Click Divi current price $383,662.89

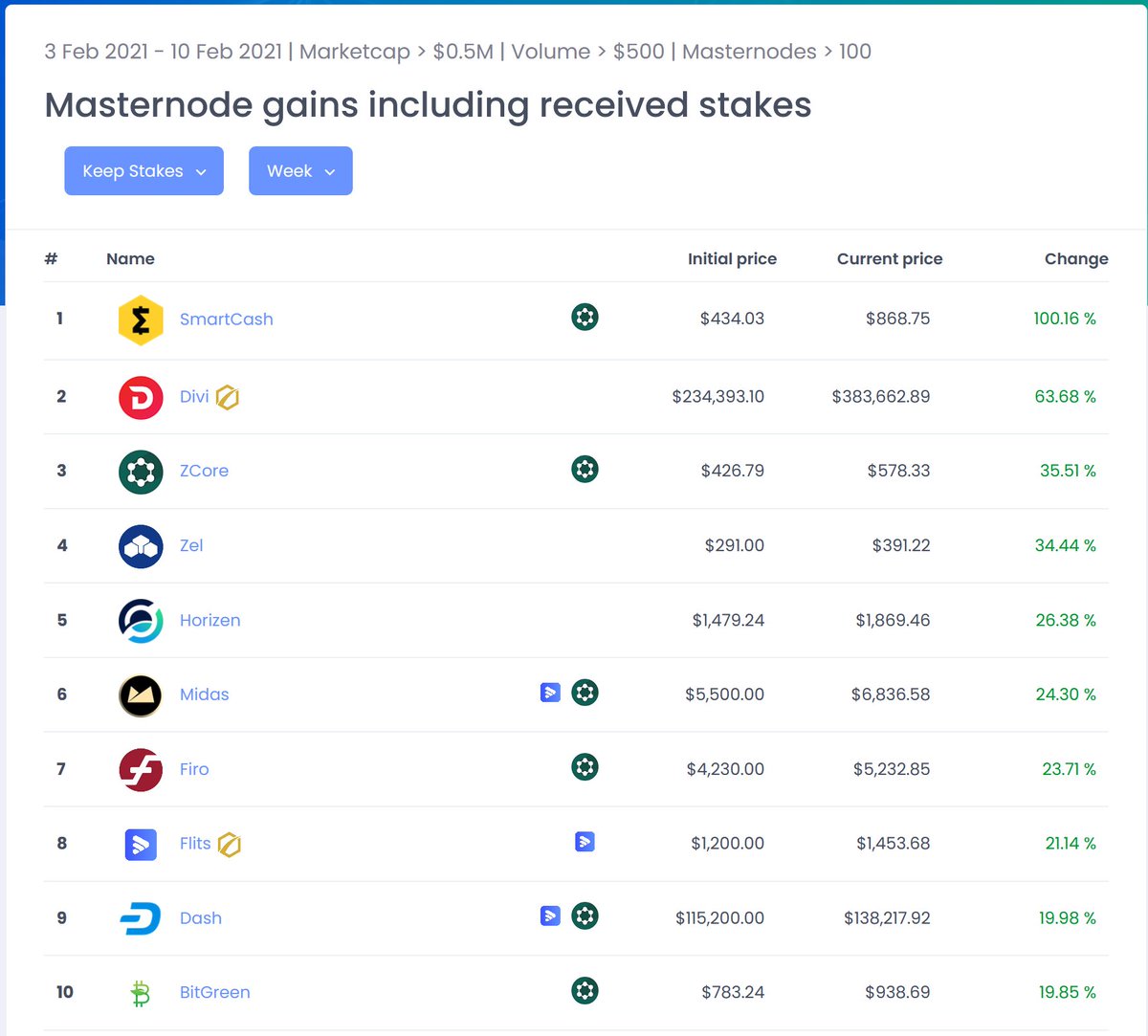tap(881, 397)
